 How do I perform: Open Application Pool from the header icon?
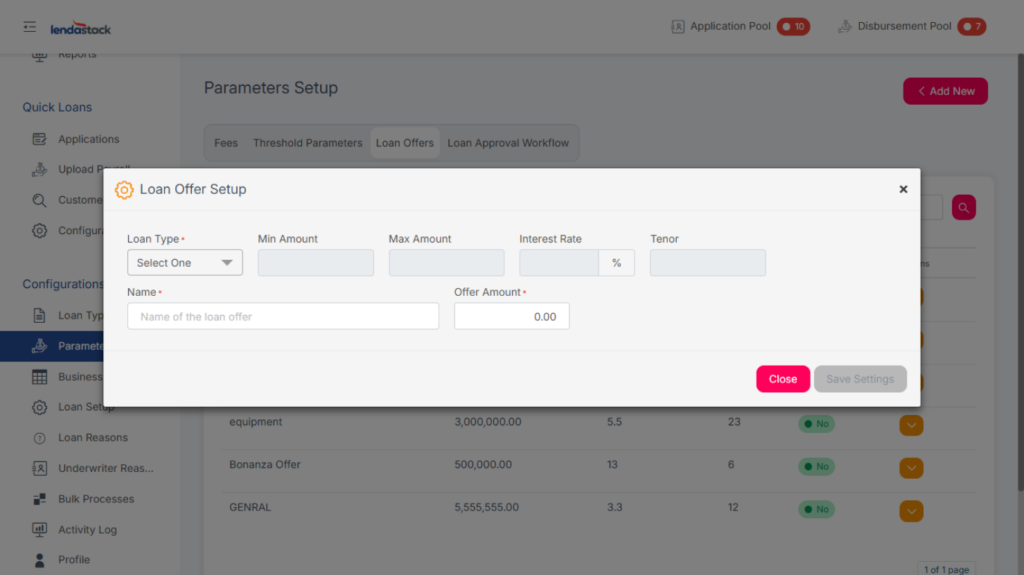pos(678,27)
